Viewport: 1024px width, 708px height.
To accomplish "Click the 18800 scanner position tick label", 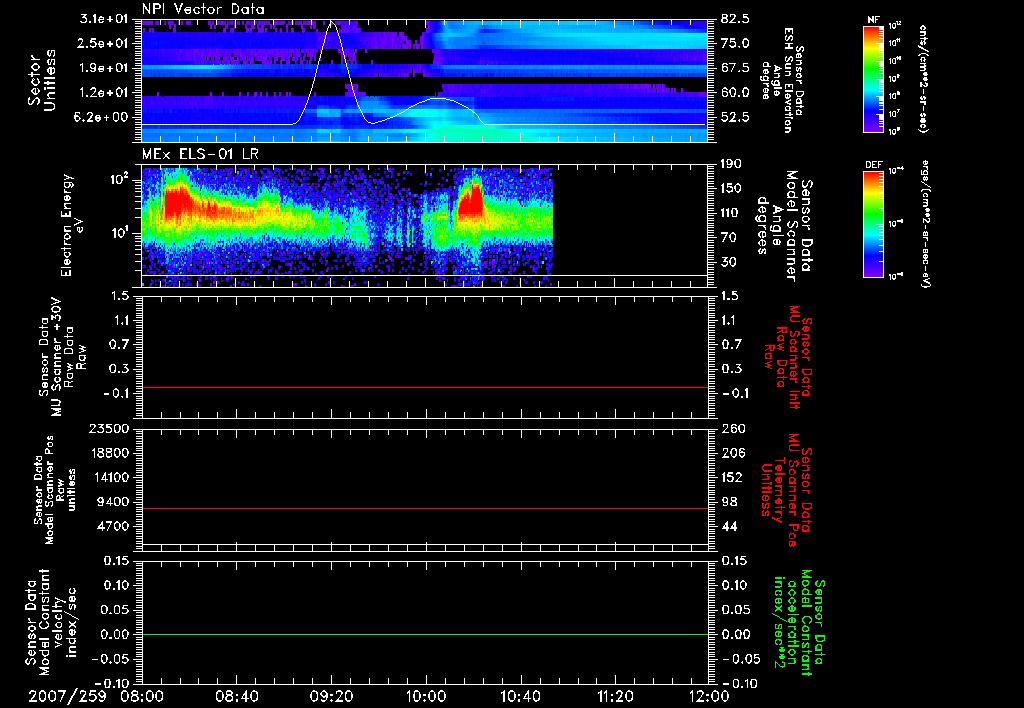I will 110,453.
